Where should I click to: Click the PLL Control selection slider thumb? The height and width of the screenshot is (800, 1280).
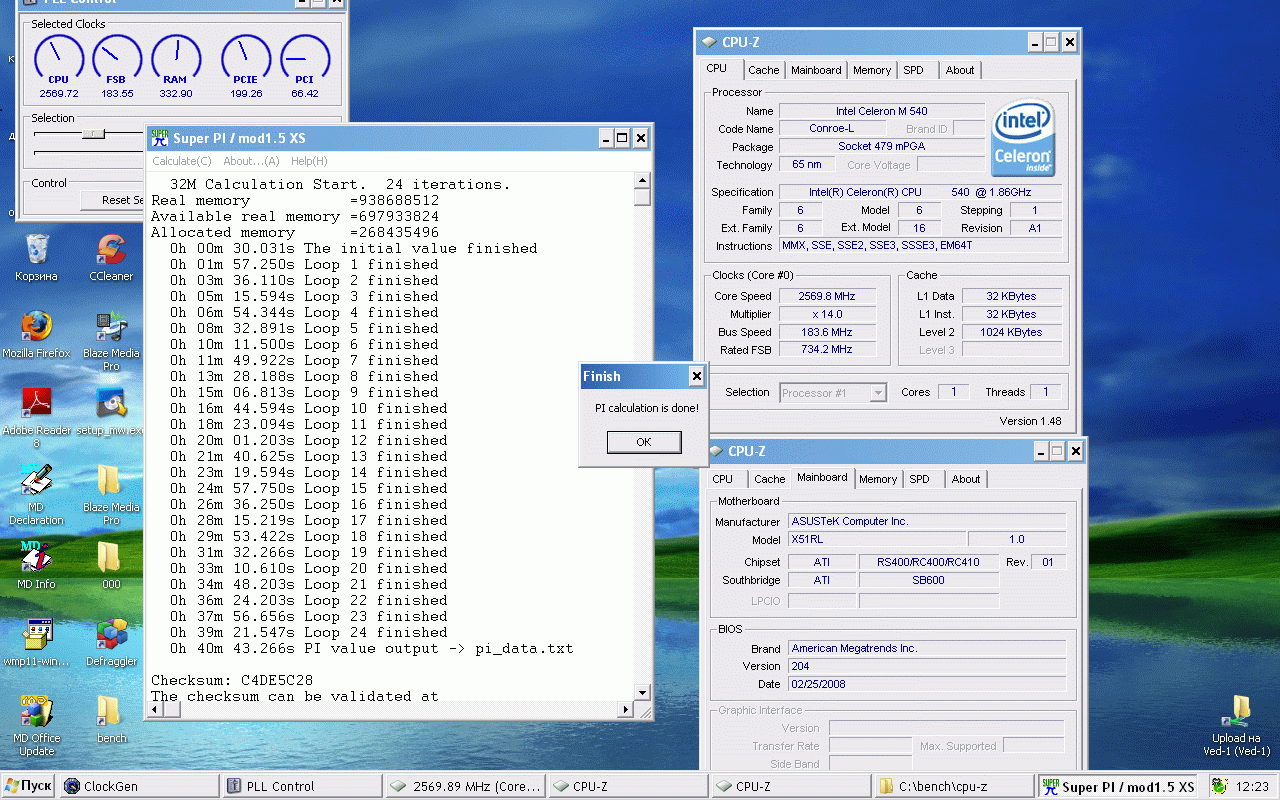click(x=93, y=133)
